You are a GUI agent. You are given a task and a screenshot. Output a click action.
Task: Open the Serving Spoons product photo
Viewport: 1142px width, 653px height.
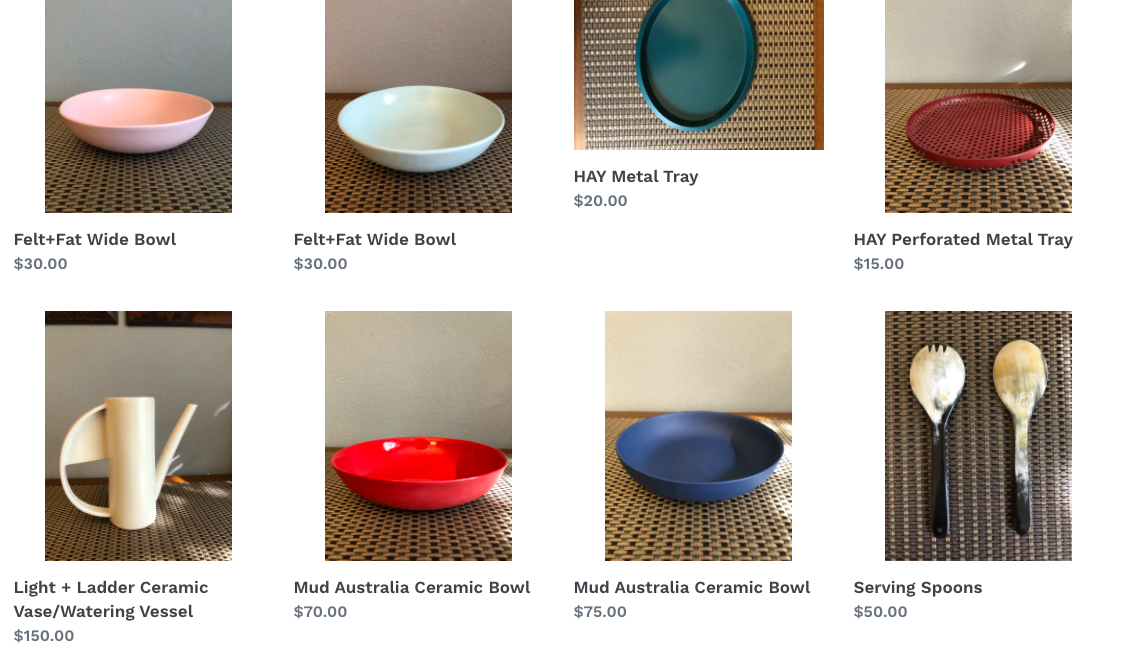[978, 436]
